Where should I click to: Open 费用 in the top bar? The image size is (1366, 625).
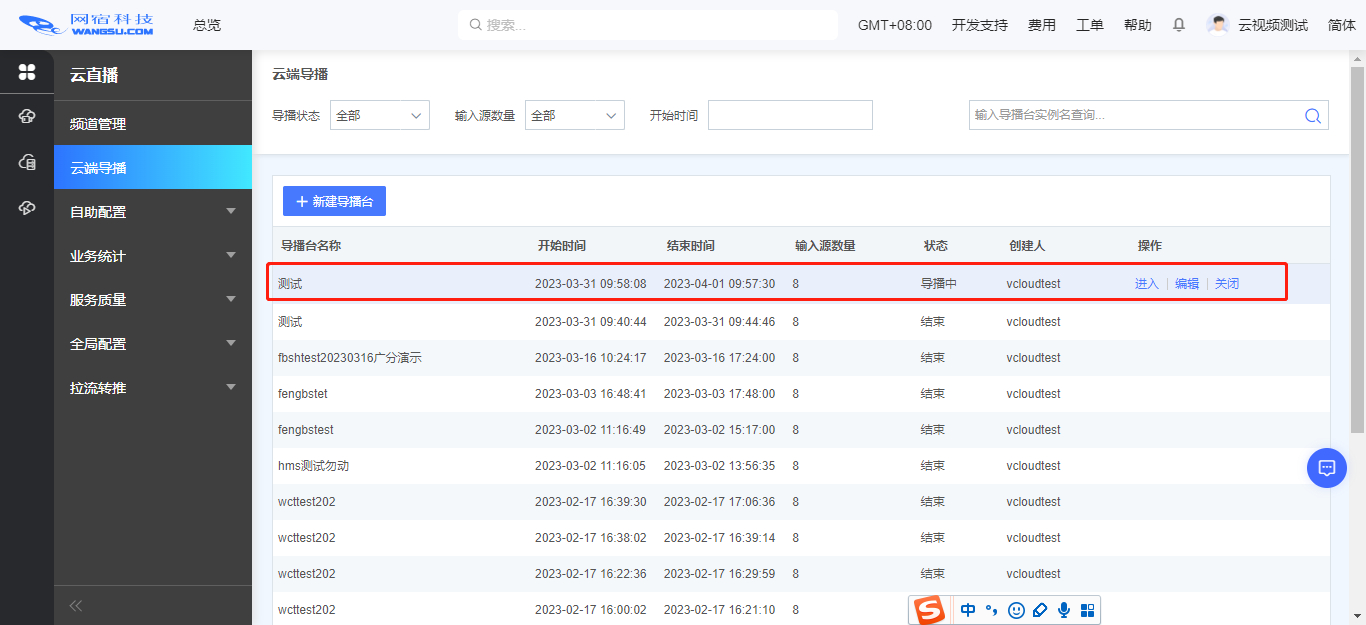click(1042, 25)
